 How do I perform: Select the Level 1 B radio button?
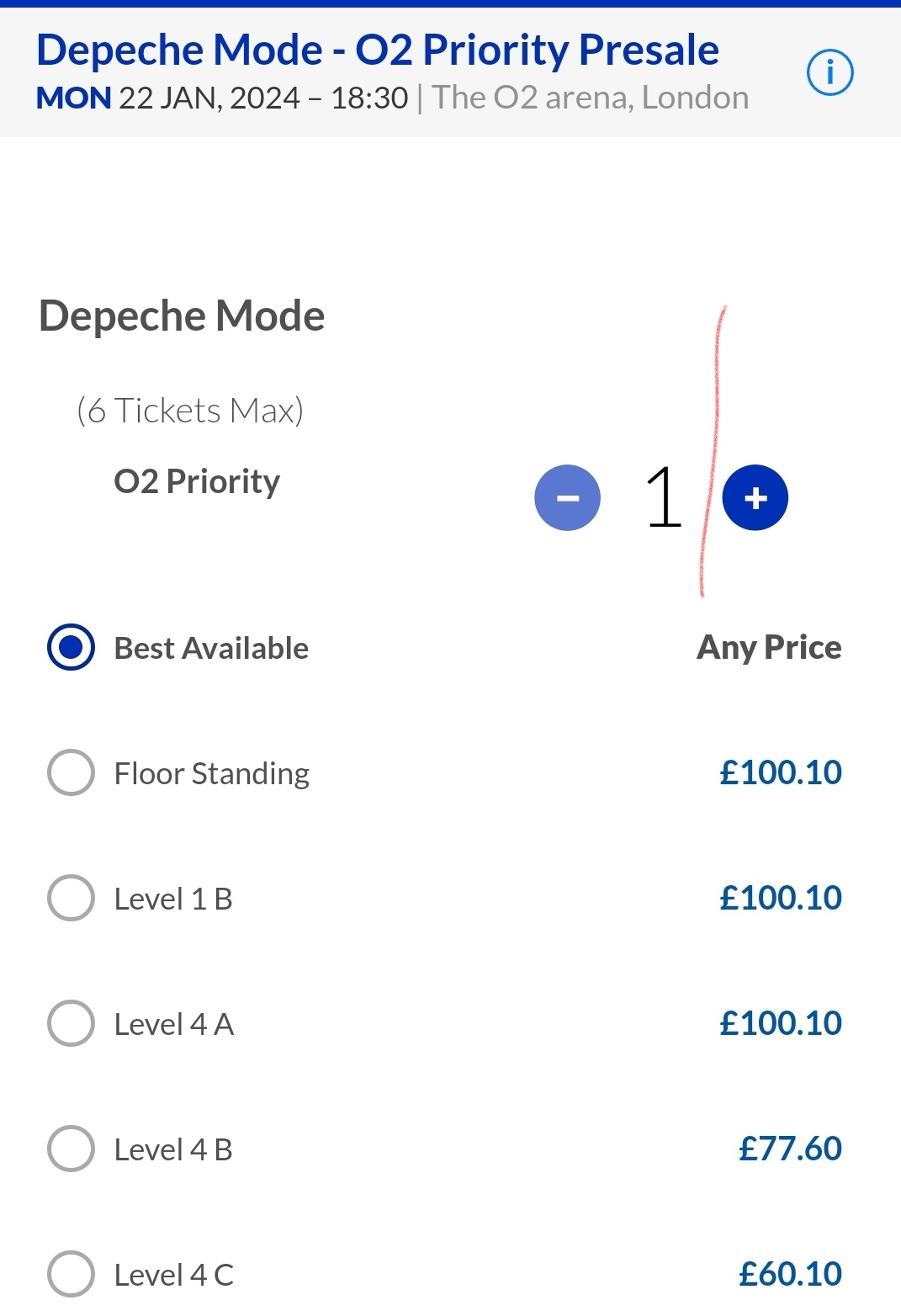click(x=72, y=898)
